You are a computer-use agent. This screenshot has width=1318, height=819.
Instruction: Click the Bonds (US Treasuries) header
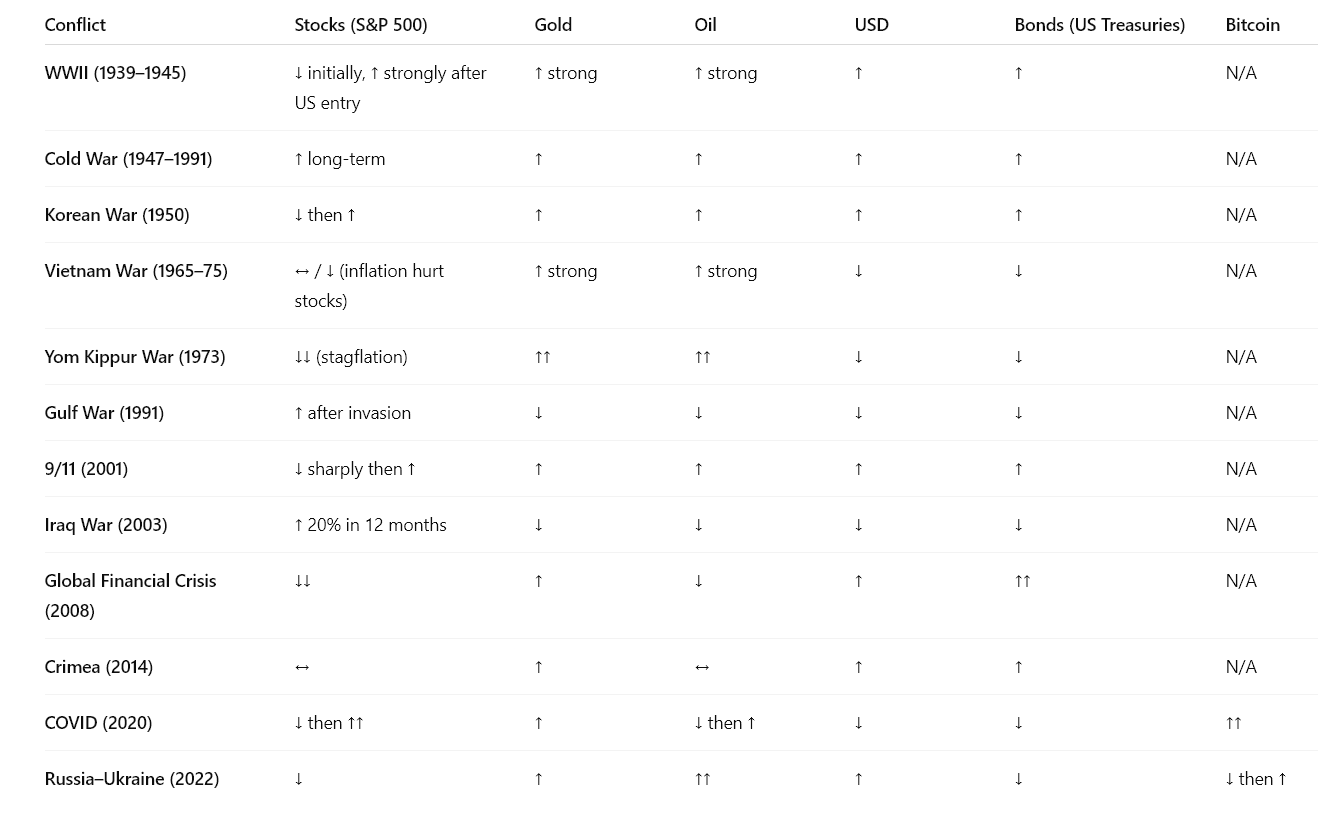pyautogui.click(x=1099, y=25)
